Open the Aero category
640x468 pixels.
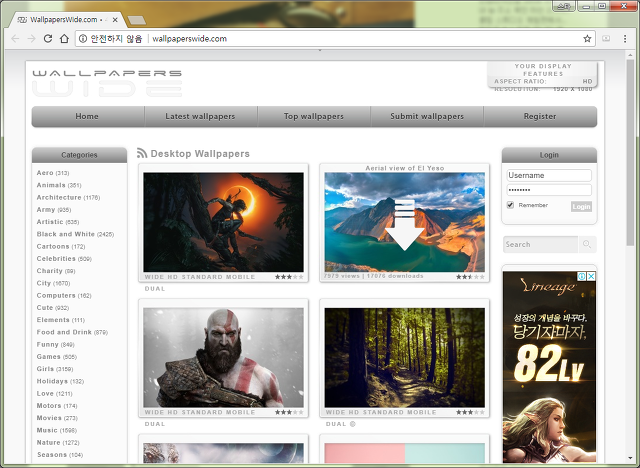tap(53, 173)
